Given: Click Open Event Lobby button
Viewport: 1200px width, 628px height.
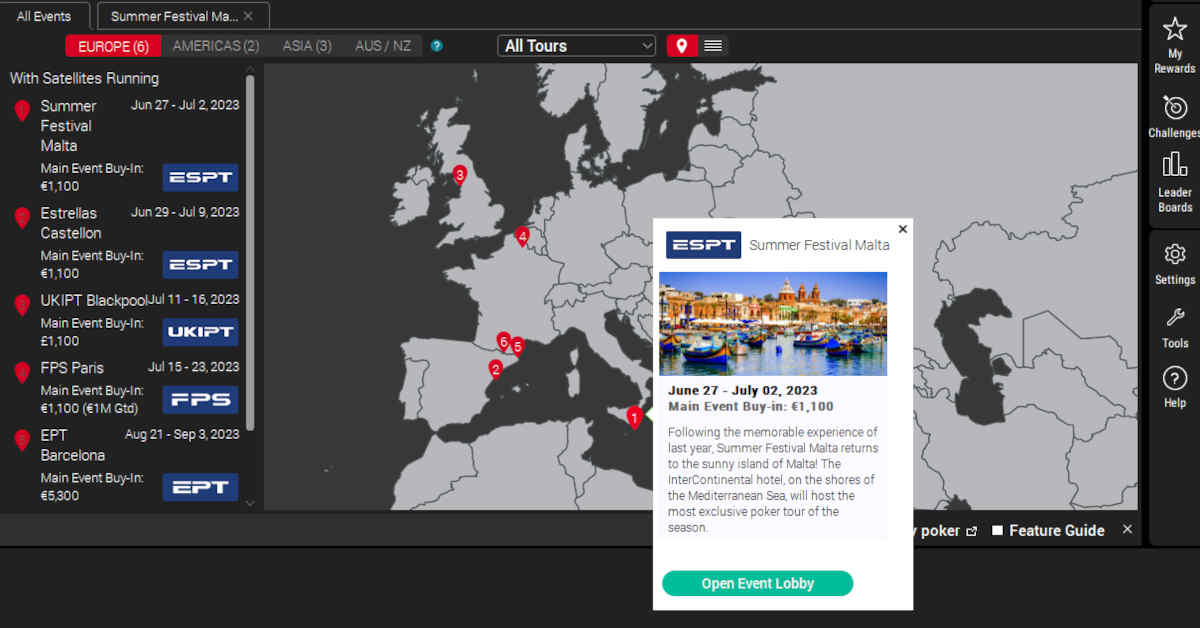Looking at the screenshot, I should (x=757, y=584).
